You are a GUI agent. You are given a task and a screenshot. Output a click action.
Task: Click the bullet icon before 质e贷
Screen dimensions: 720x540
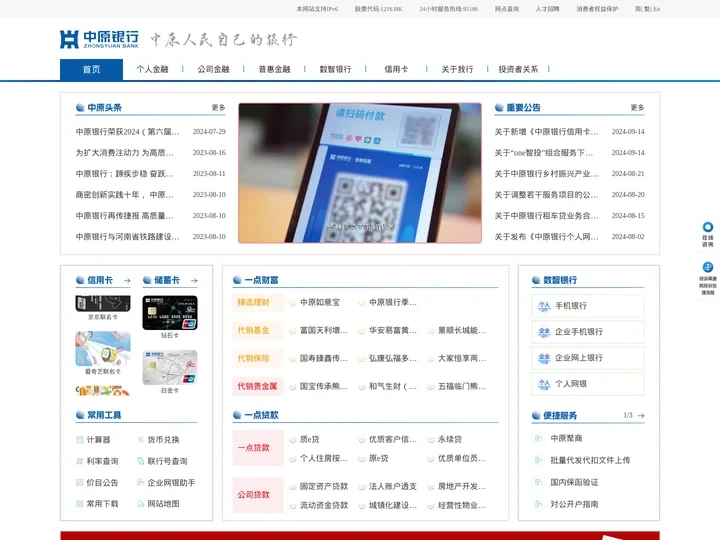[293, 440]
